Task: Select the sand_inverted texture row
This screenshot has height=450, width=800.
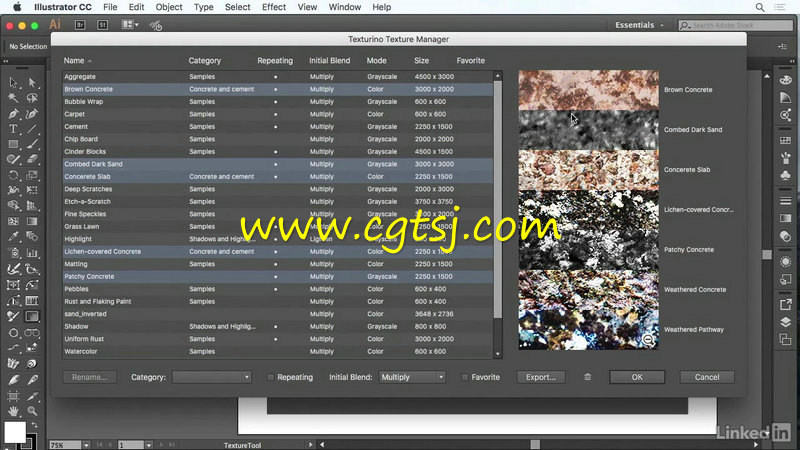Action: coord(278,314)
